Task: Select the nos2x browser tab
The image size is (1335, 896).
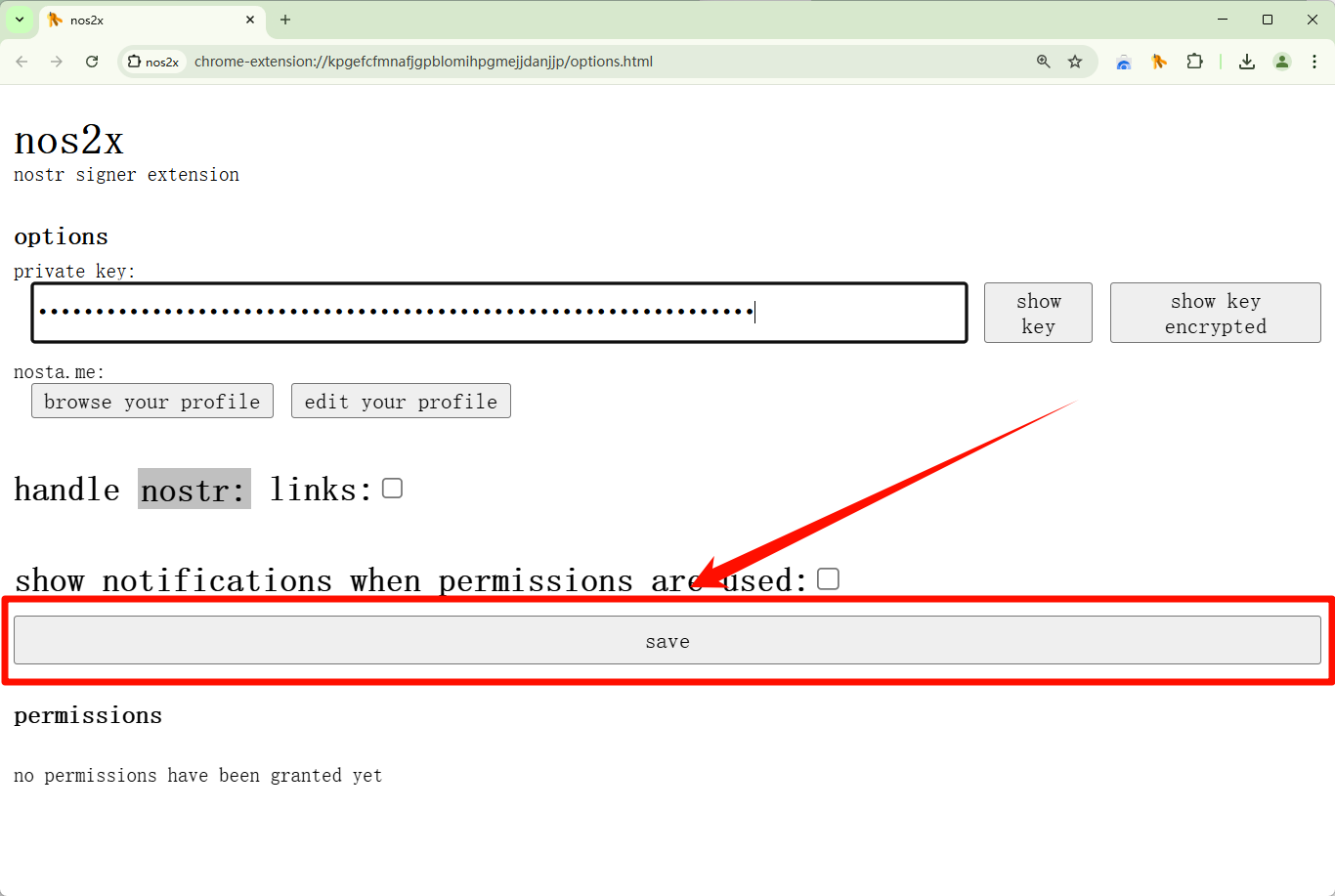Action: (x=147, y=20)
